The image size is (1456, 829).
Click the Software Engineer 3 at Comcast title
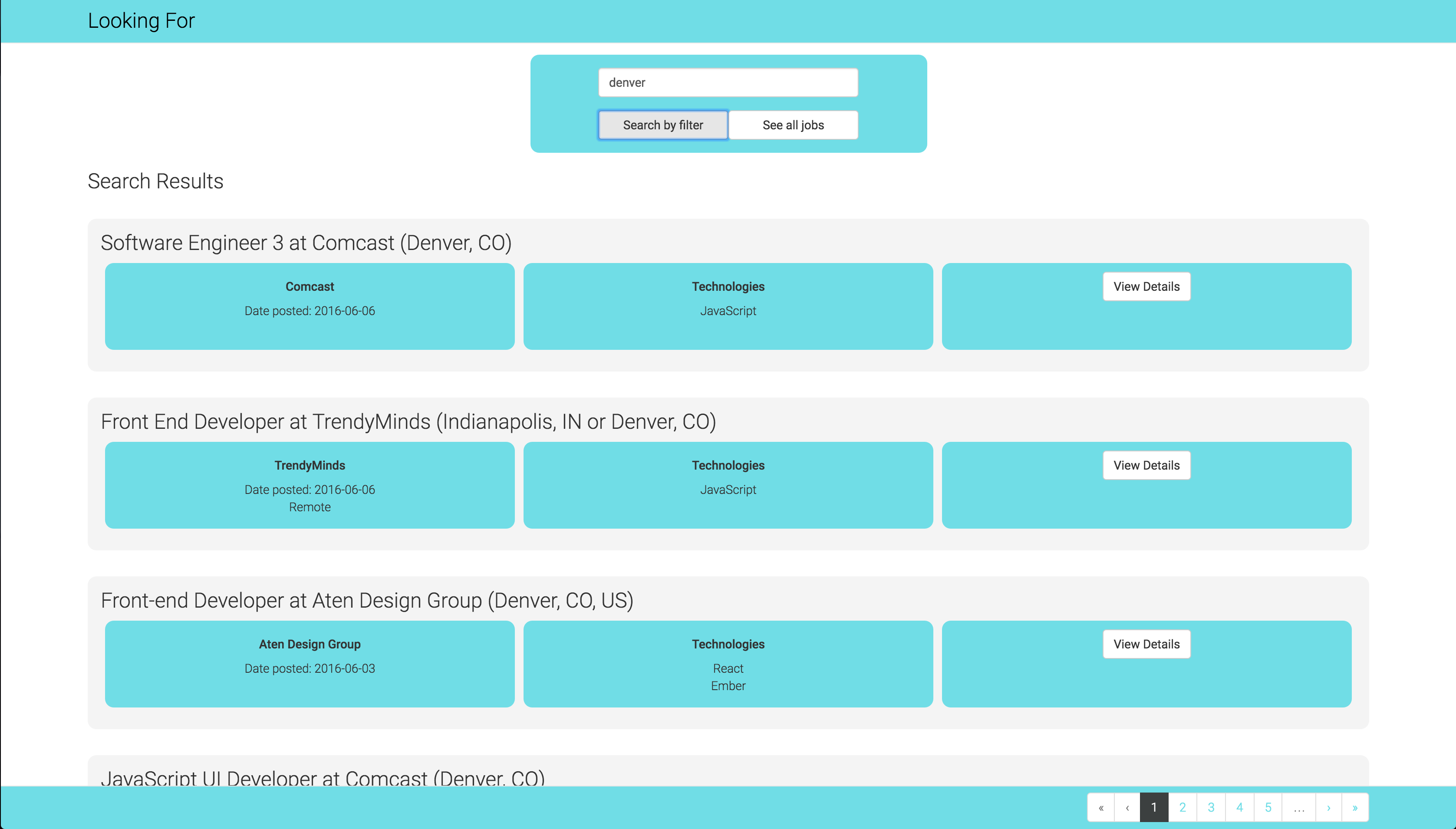click(306, 243)
